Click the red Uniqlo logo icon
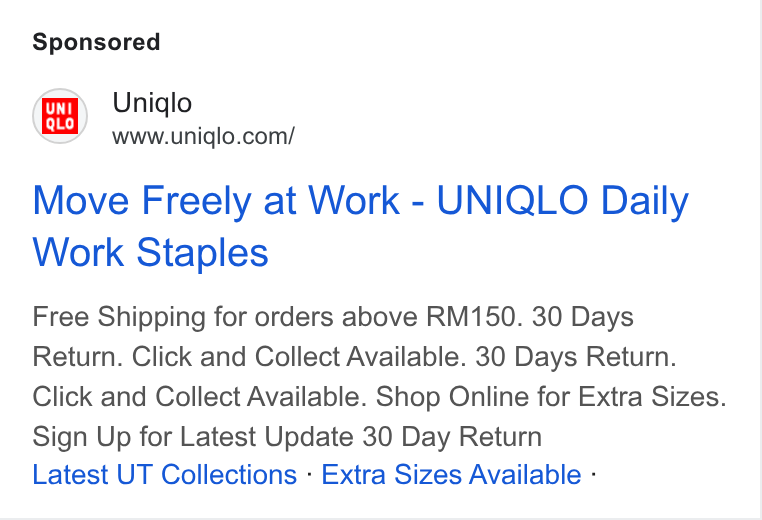The width and height of the screenshot is (762, 520). 60,116
